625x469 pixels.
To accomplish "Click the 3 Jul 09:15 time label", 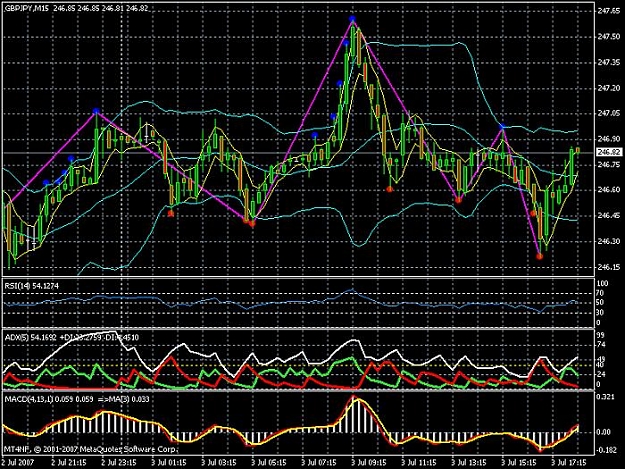I will click(x=369, y=463).
